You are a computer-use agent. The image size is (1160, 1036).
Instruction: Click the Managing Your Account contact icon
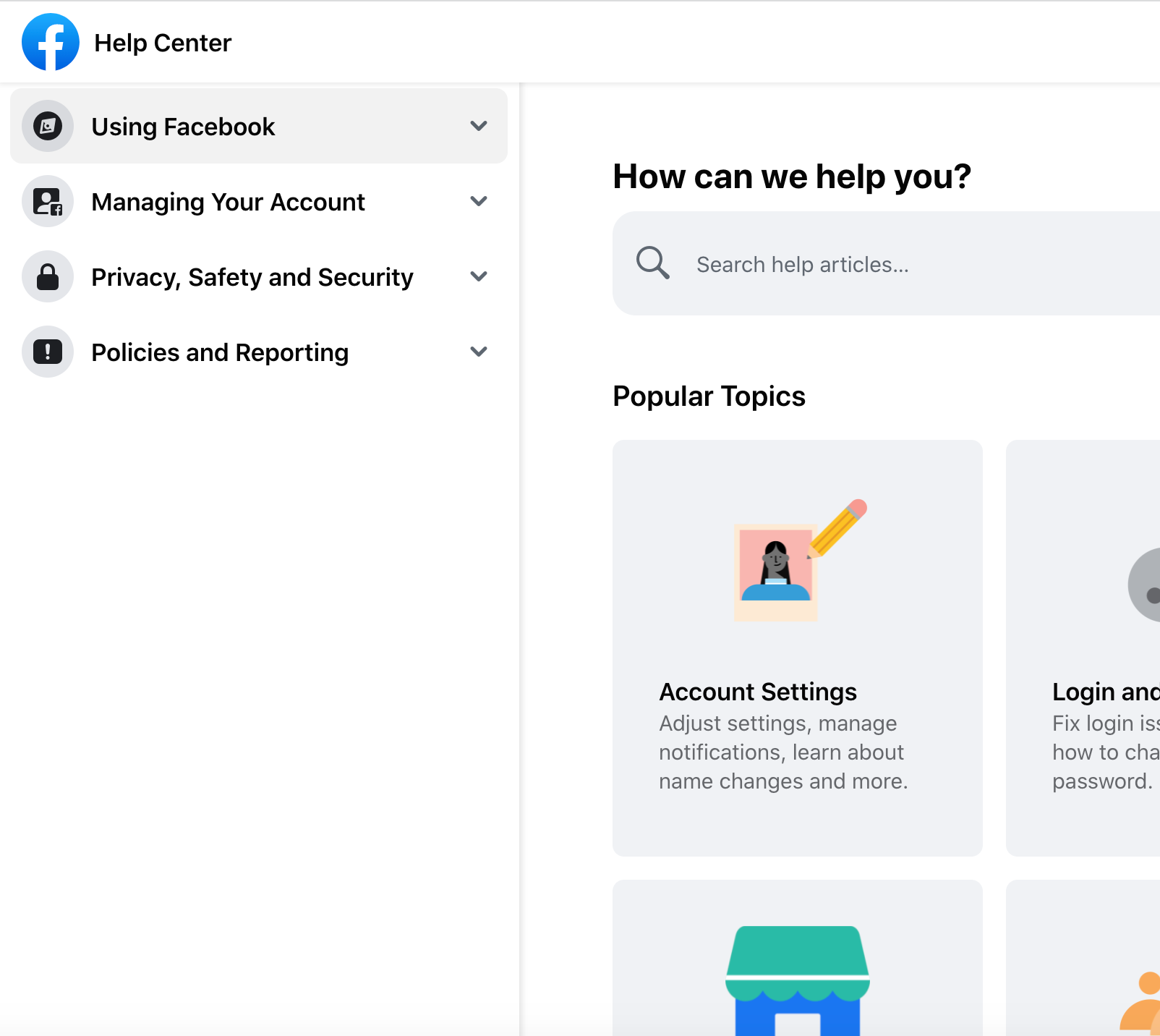click(47, 201)
